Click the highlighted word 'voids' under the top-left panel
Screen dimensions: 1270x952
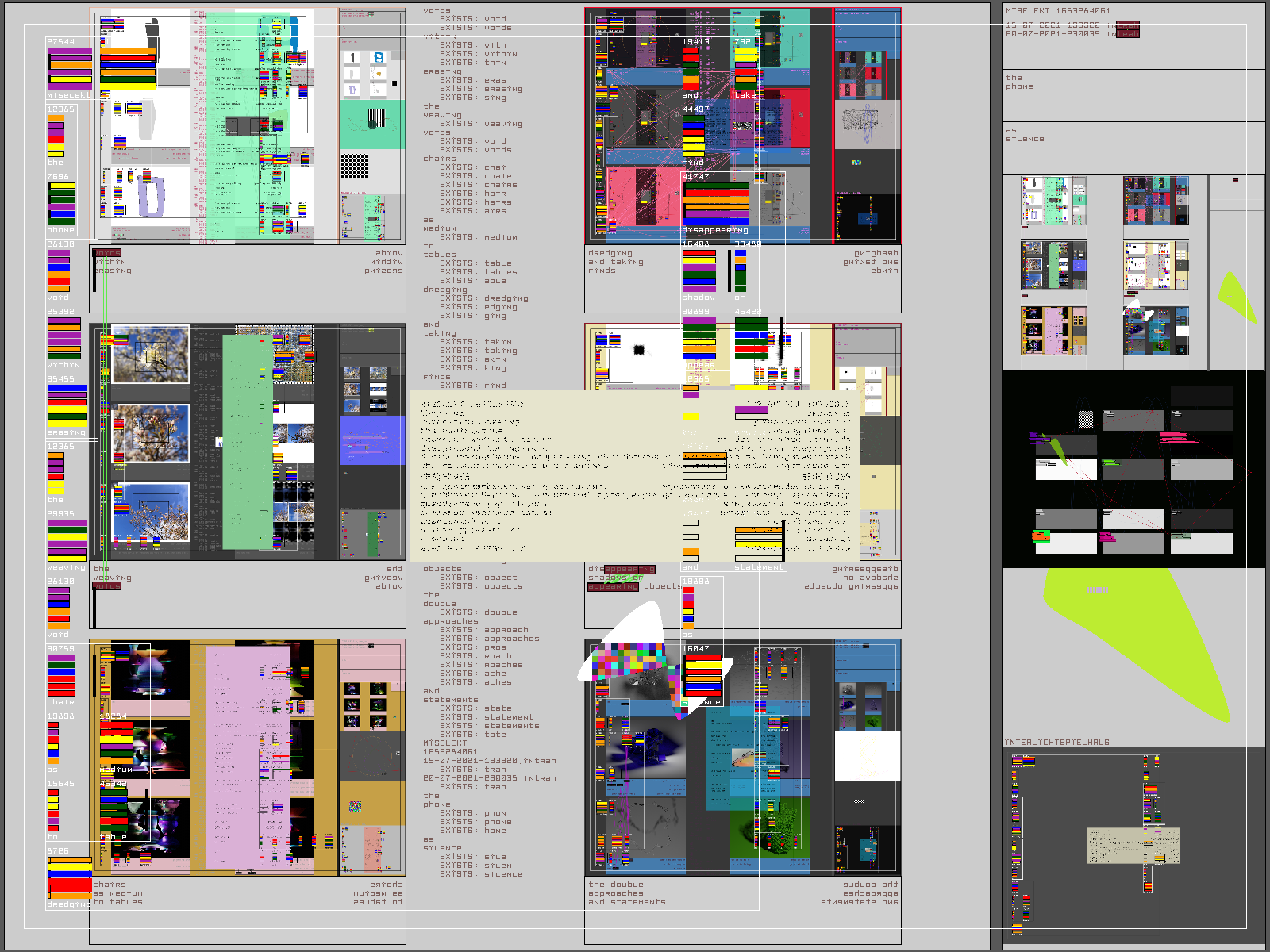pyautogui.click(x=108, y=253)
